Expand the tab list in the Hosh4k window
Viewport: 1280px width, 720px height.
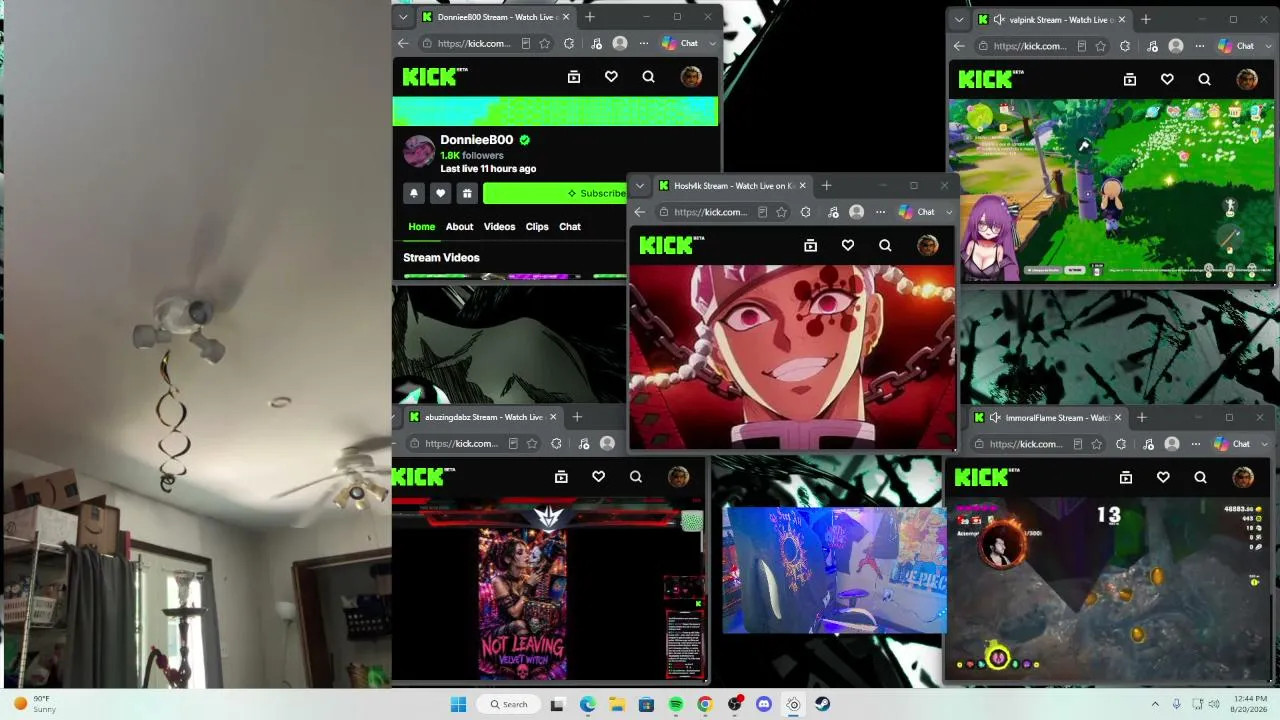[640, 186]
